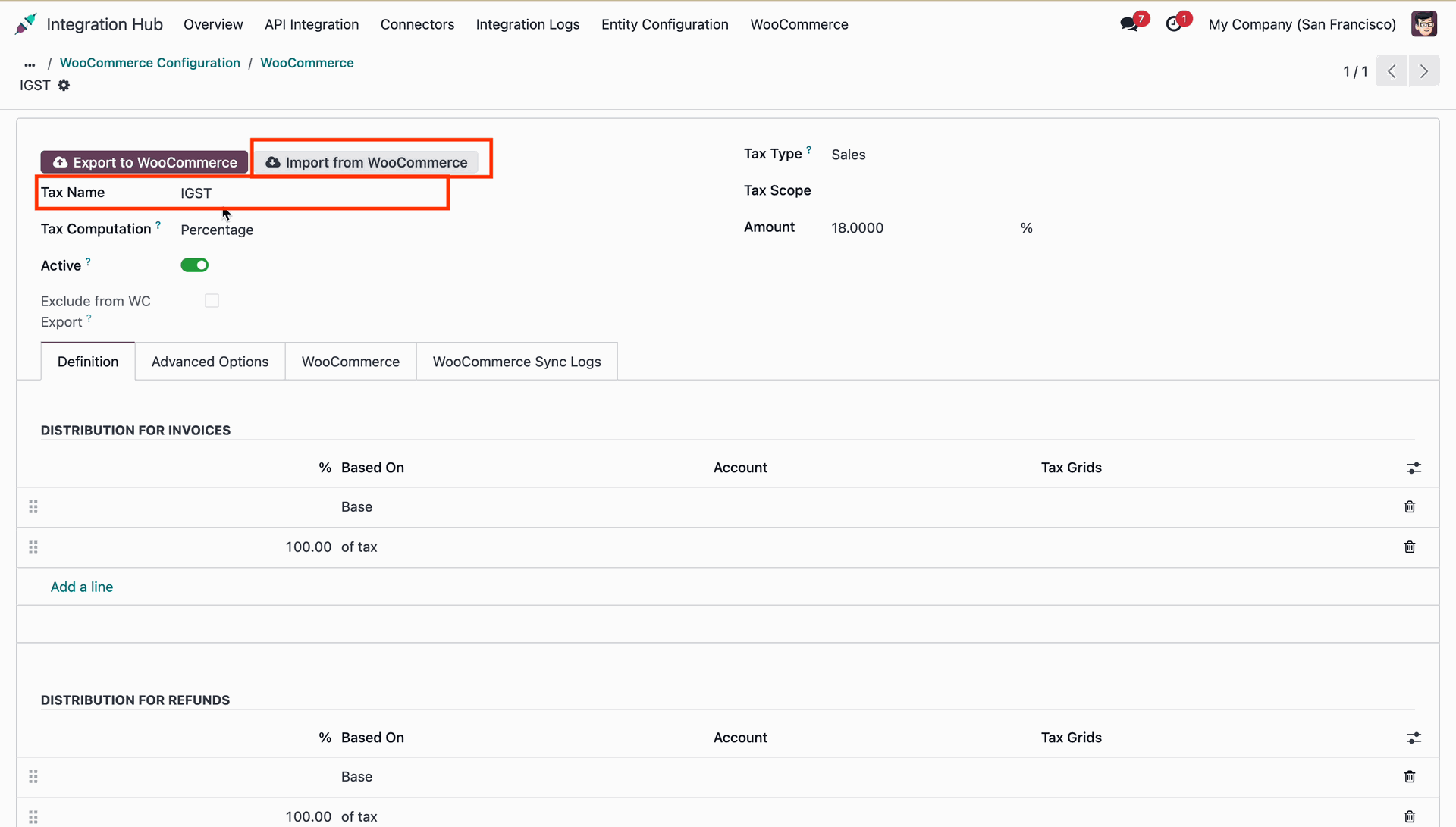Screen dimensions: 1456x827
Task: Check Exclude from WC Export checkbox
Action: 212,301
